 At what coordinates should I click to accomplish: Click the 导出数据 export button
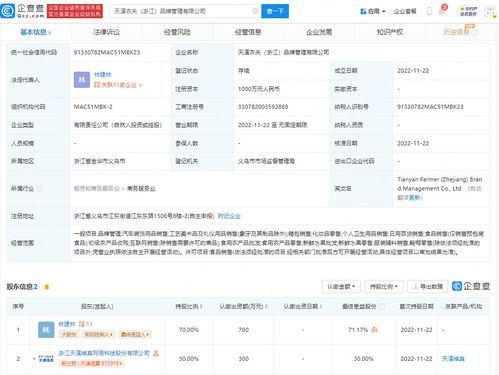[x=428, y=287]
